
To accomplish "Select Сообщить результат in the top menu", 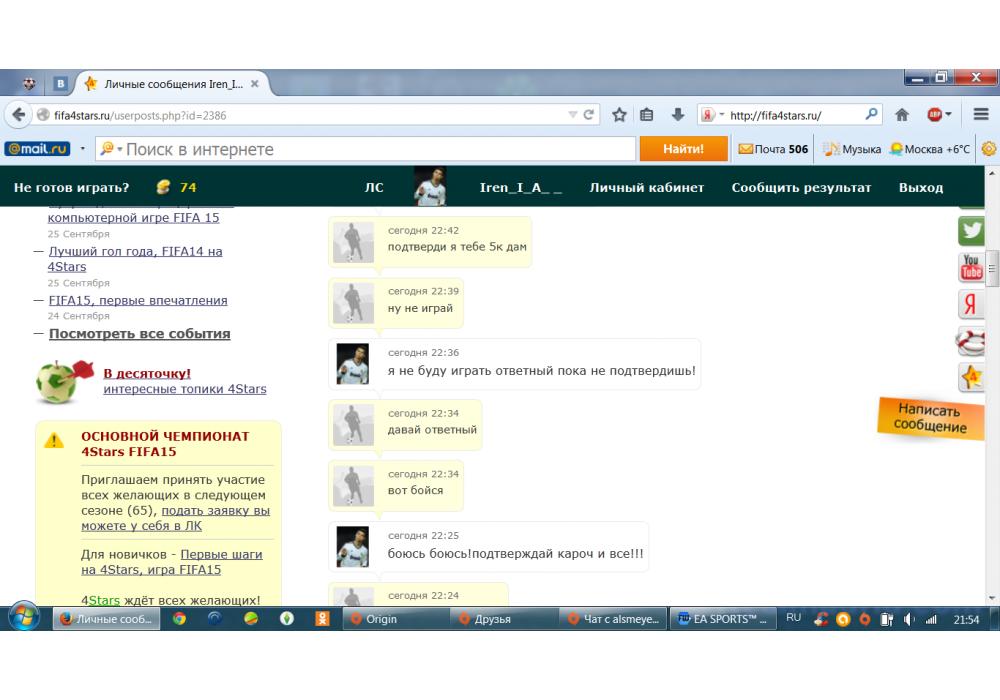I will 801,188.
